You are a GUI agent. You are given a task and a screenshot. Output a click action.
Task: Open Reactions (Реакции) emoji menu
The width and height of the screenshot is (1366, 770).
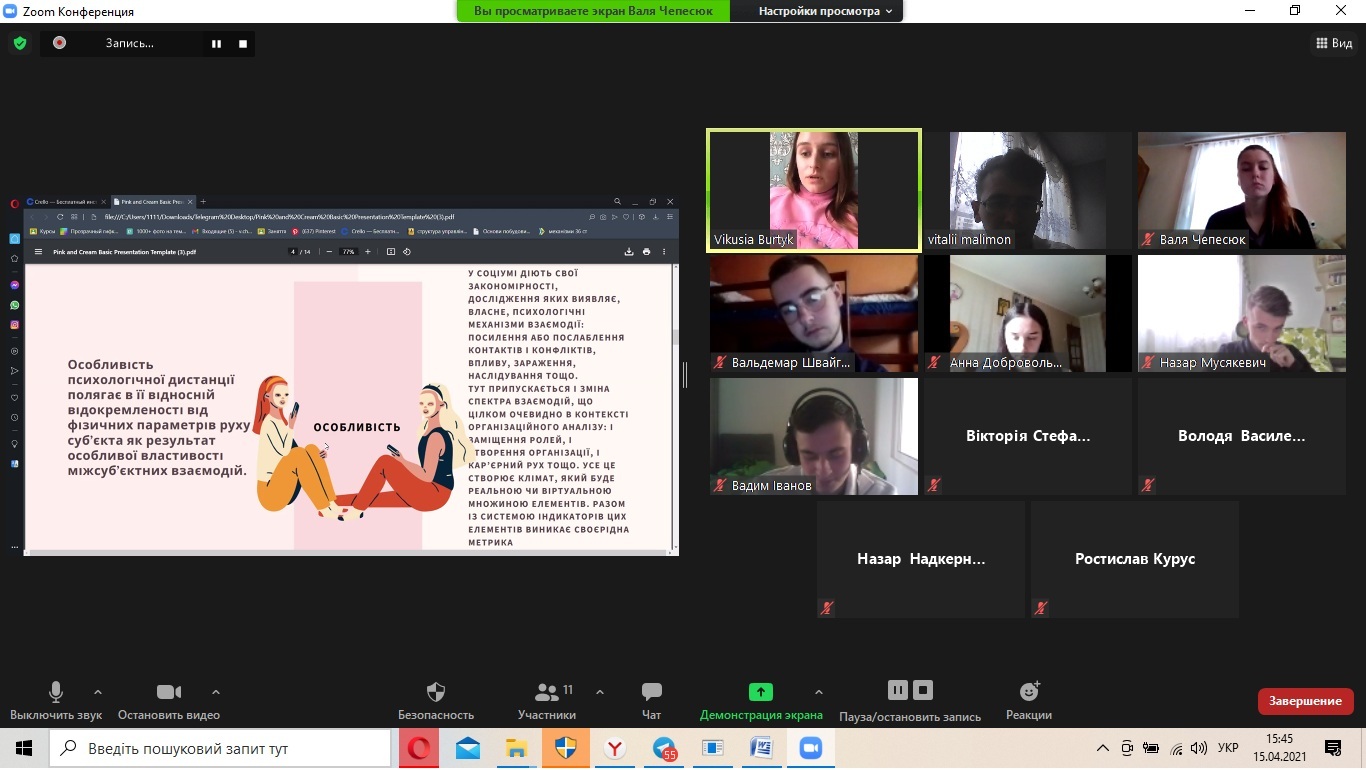click(x=1029, y=692)
